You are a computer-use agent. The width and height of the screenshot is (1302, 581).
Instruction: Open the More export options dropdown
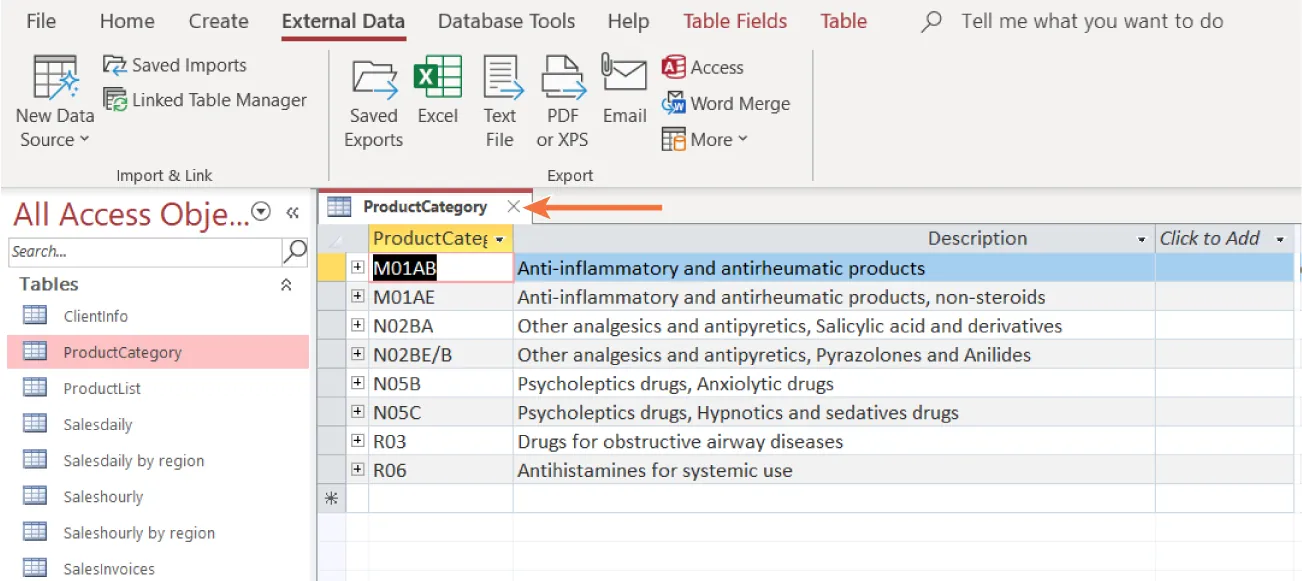point(705,139)
